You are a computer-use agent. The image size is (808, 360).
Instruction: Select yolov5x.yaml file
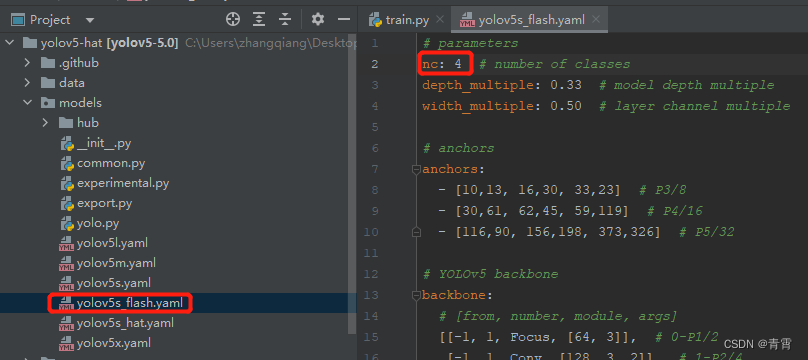click(113, 342)
